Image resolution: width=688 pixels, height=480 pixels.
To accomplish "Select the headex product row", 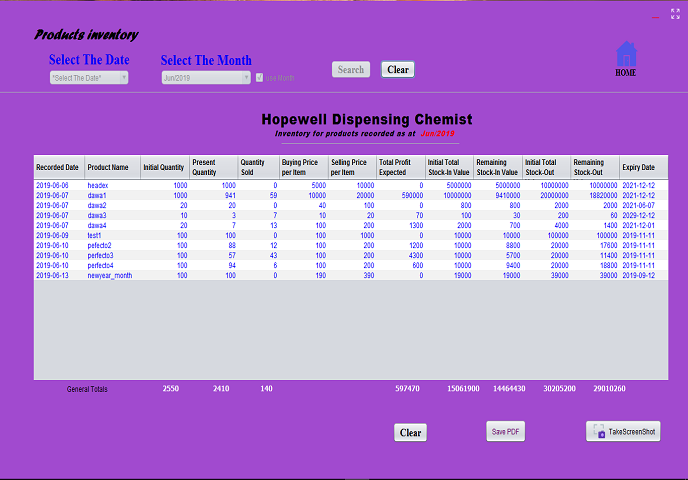I will (x=98, y=185).
